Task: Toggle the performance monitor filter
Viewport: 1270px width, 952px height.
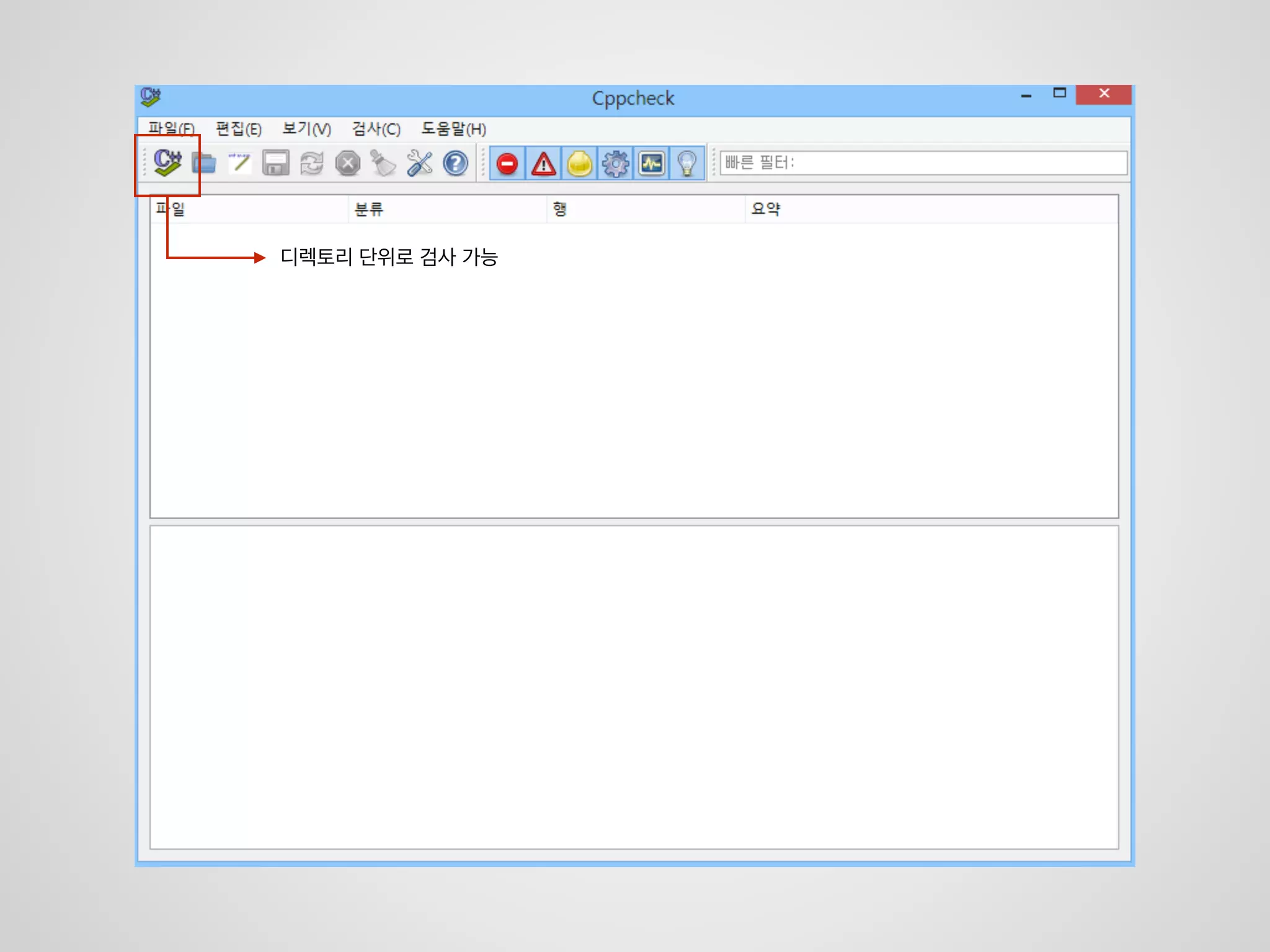Action: point(651,164)
